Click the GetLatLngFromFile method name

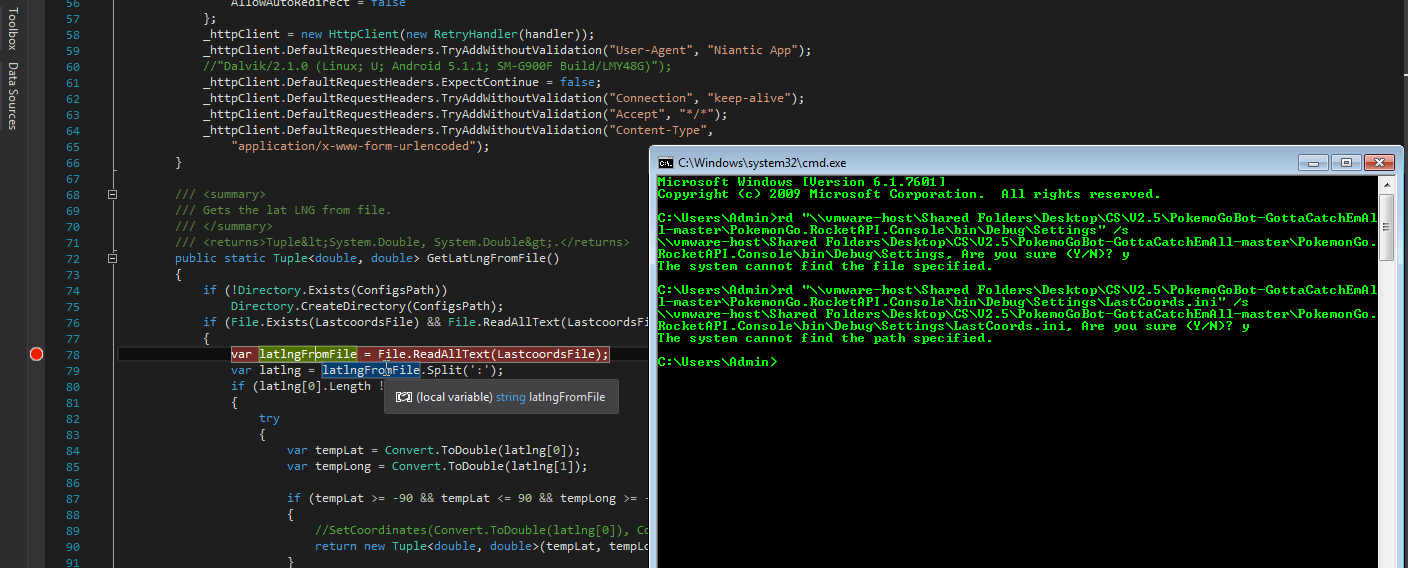(x=486, y=258)
